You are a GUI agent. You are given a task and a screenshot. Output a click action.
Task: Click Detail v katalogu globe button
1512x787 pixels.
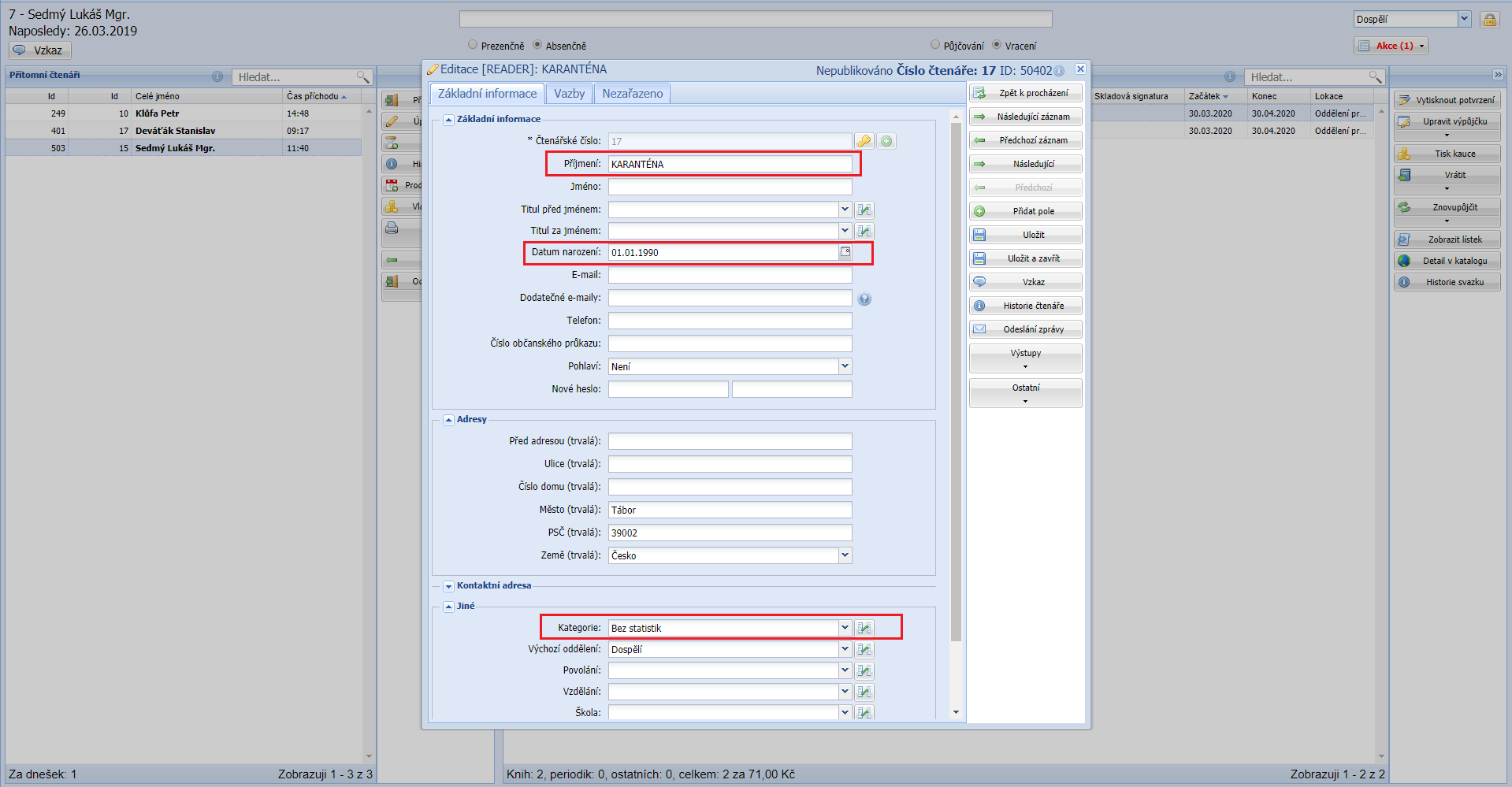1447,261
